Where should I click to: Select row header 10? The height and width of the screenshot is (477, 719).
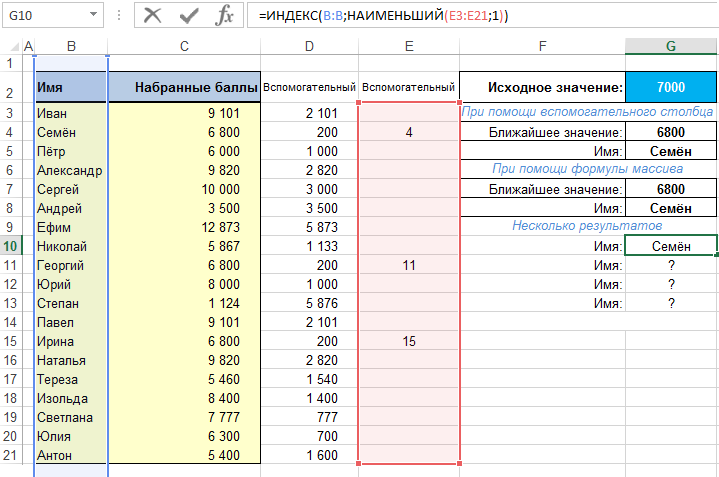point(11,246)
